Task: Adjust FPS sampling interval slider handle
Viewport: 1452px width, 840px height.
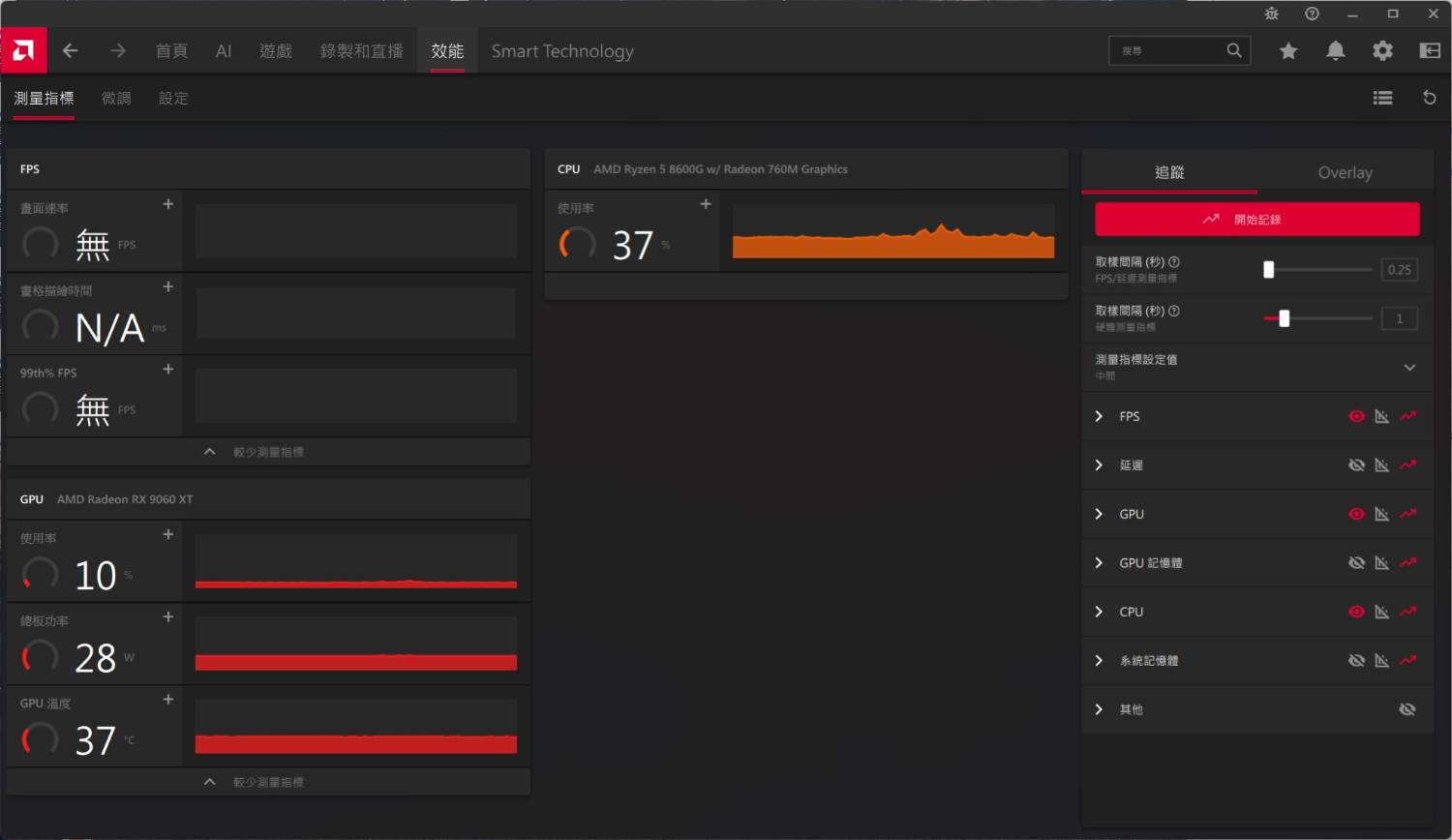Action: [x=1268, y=270]
